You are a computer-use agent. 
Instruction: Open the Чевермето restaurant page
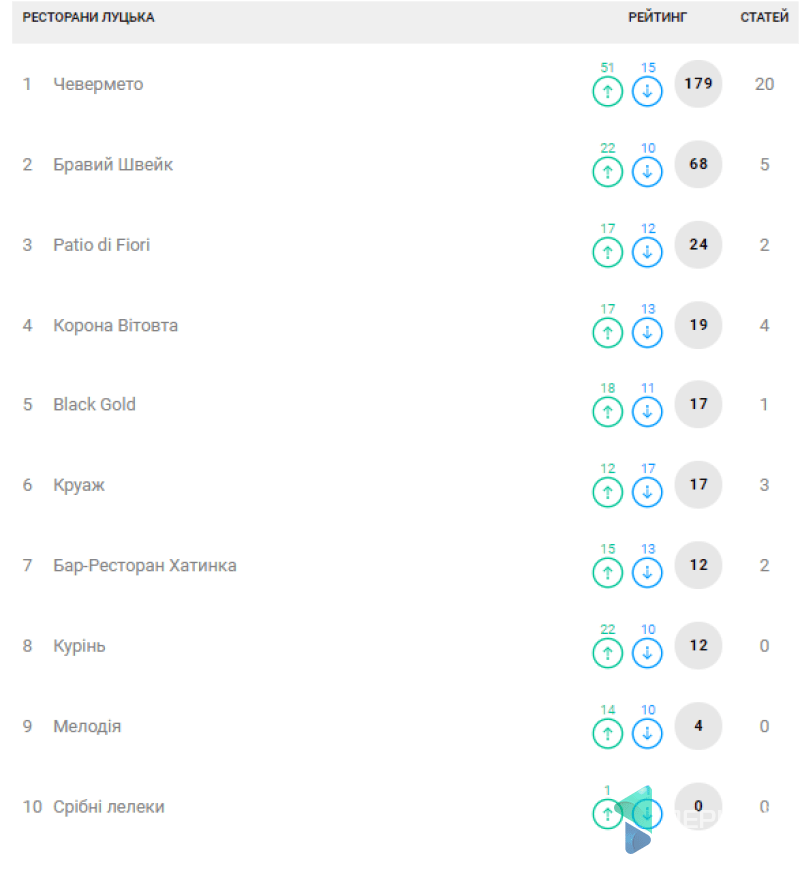pos(98,84)
